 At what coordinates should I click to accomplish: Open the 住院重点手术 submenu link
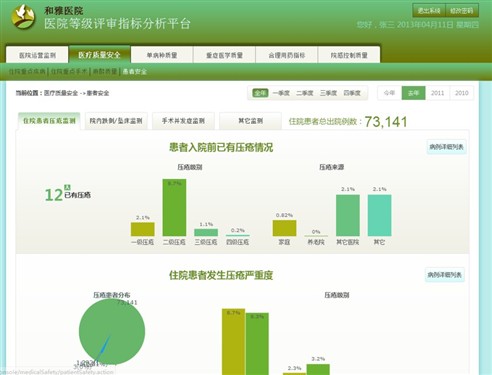click(x=69, y=71)
